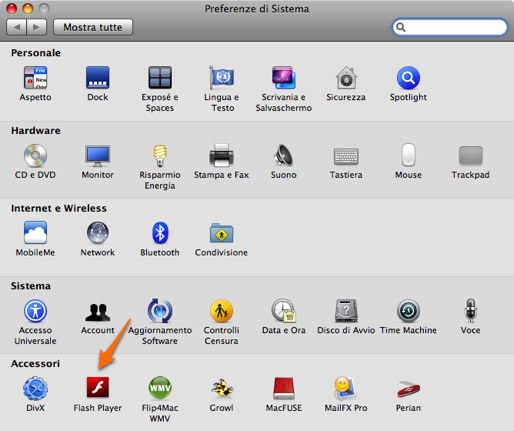Image resolution: width=514 pixels, height=431 pixels.
Task: Go back with the left arrow button
Action: click(x=17, y=27)
